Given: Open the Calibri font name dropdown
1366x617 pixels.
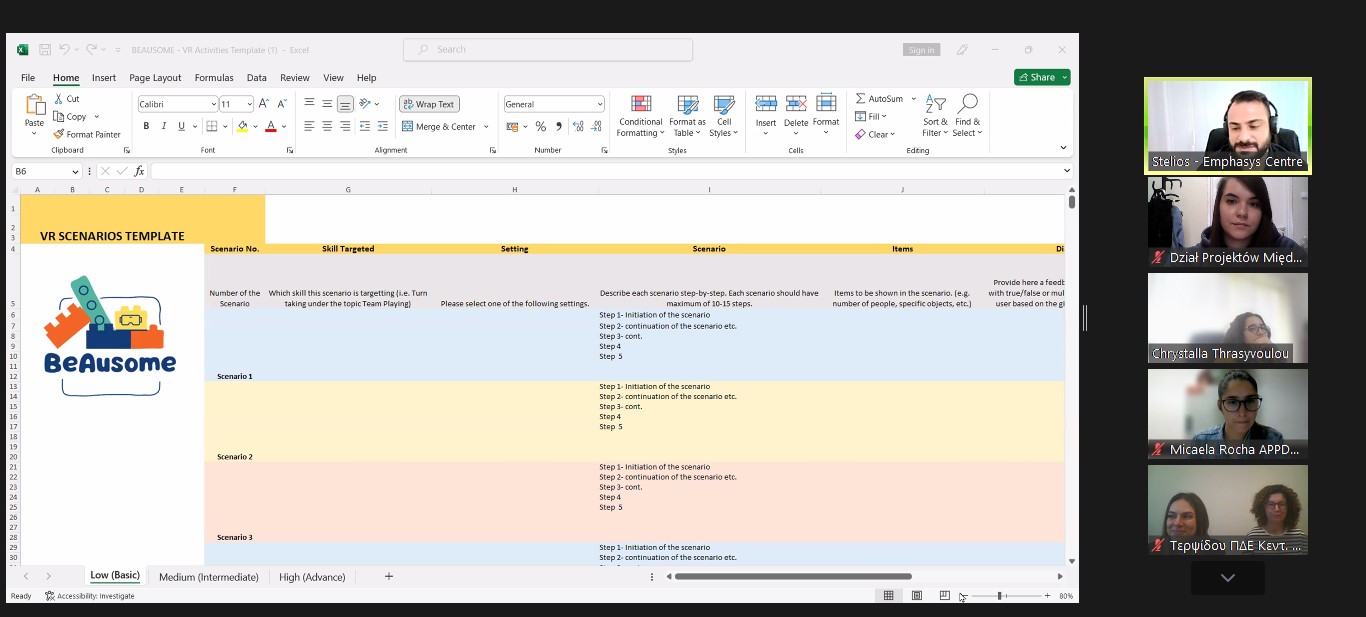Looking at the screenshot, I should [214, 104].
